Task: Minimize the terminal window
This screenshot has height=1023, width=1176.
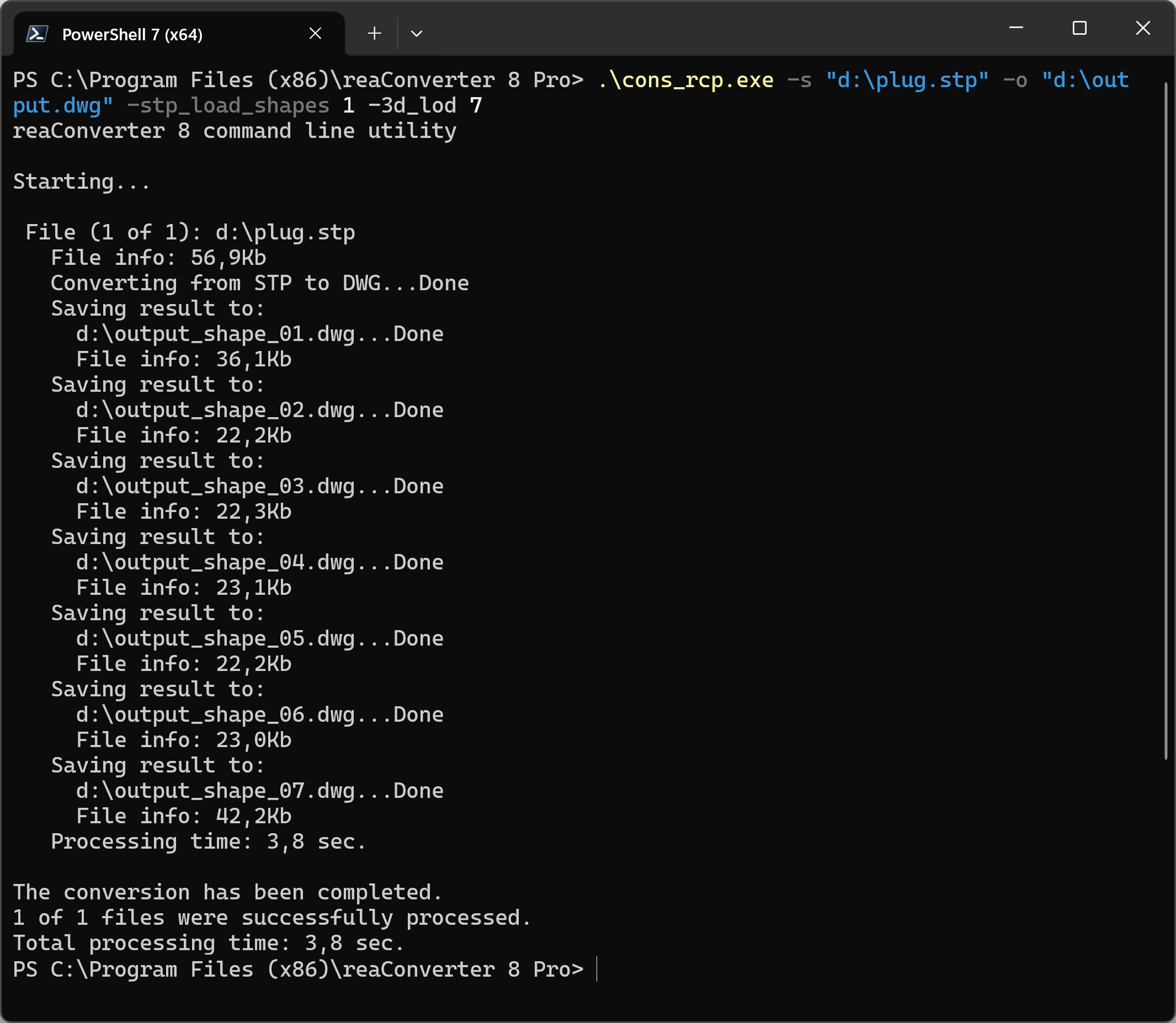Action: point(1017,28)
